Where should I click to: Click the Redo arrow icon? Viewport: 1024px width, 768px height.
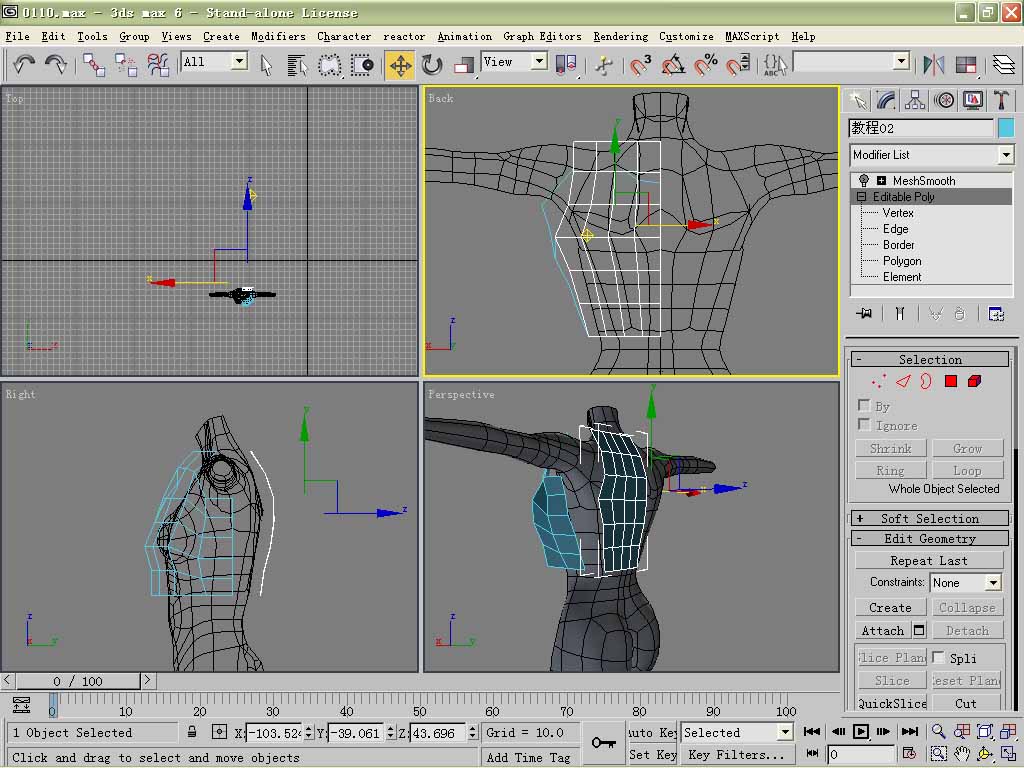tap(56, 64)
